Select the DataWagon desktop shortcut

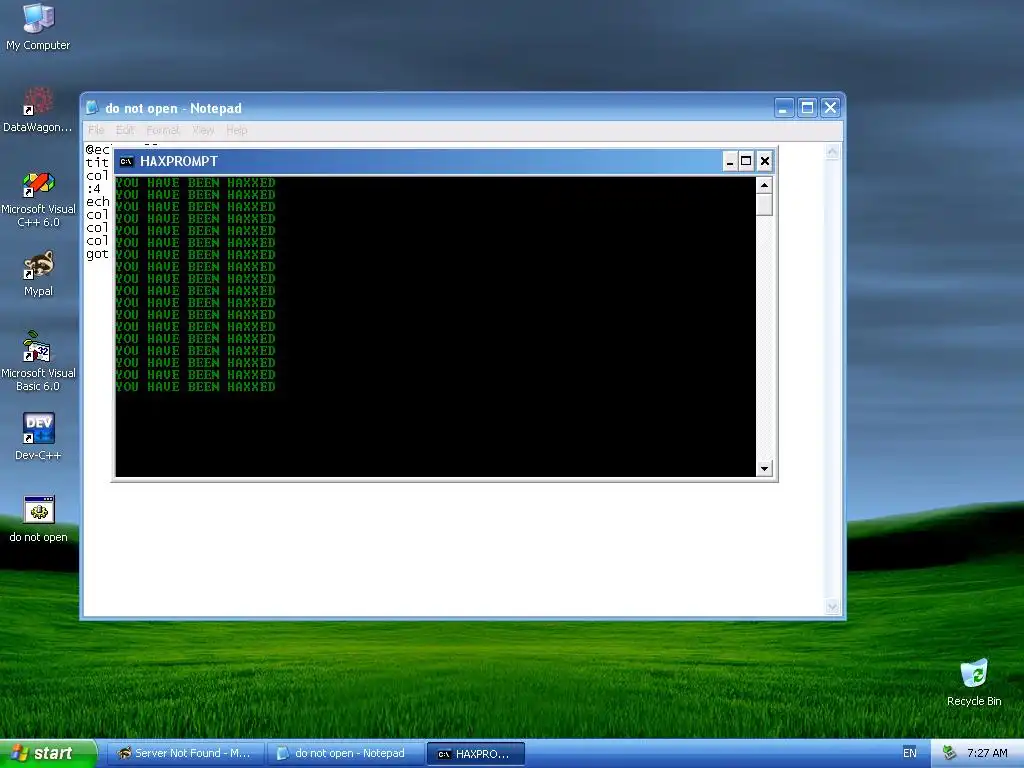click(38, 110)
